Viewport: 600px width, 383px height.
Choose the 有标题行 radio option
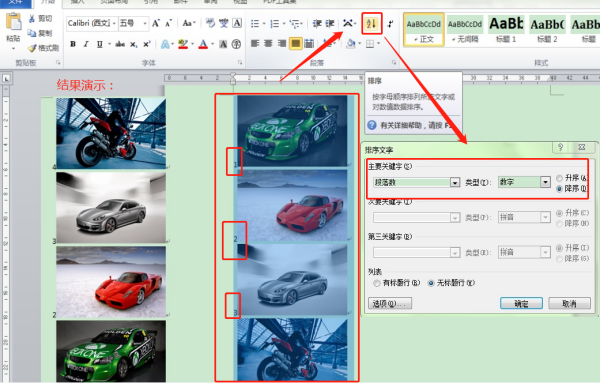click(377, 283)
